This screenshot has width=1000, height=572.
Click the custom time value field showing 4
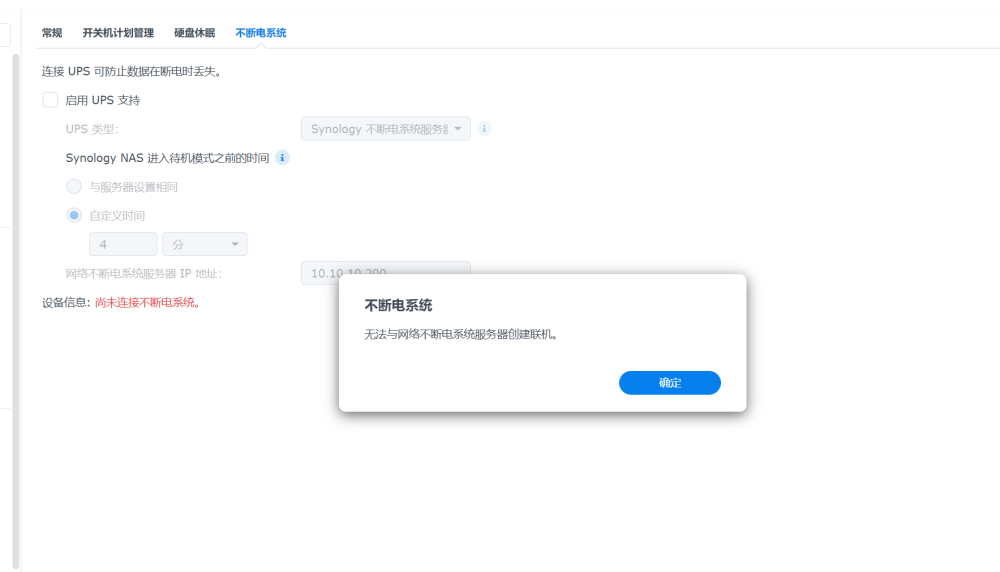pyautogui.click(x=123, y=244)
